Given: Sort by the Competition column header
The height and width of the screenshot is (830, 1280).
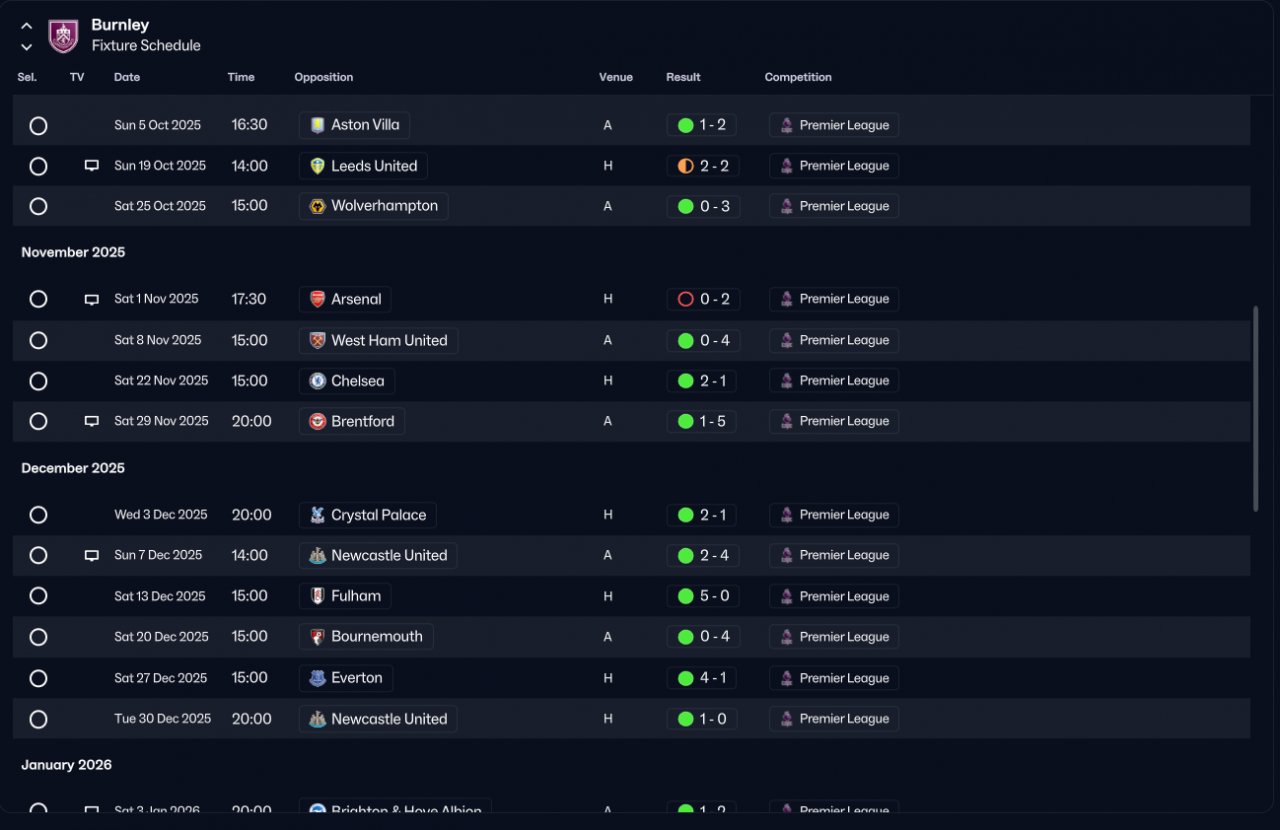Looking at the screenshot, I should [x=798, y=77].
